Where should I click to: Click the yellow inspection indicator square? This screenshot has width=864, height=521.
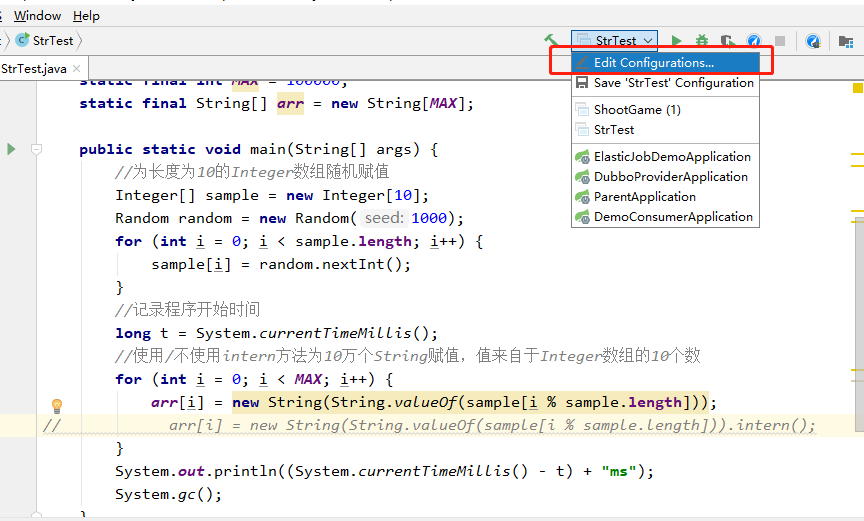tap(857, 88)
